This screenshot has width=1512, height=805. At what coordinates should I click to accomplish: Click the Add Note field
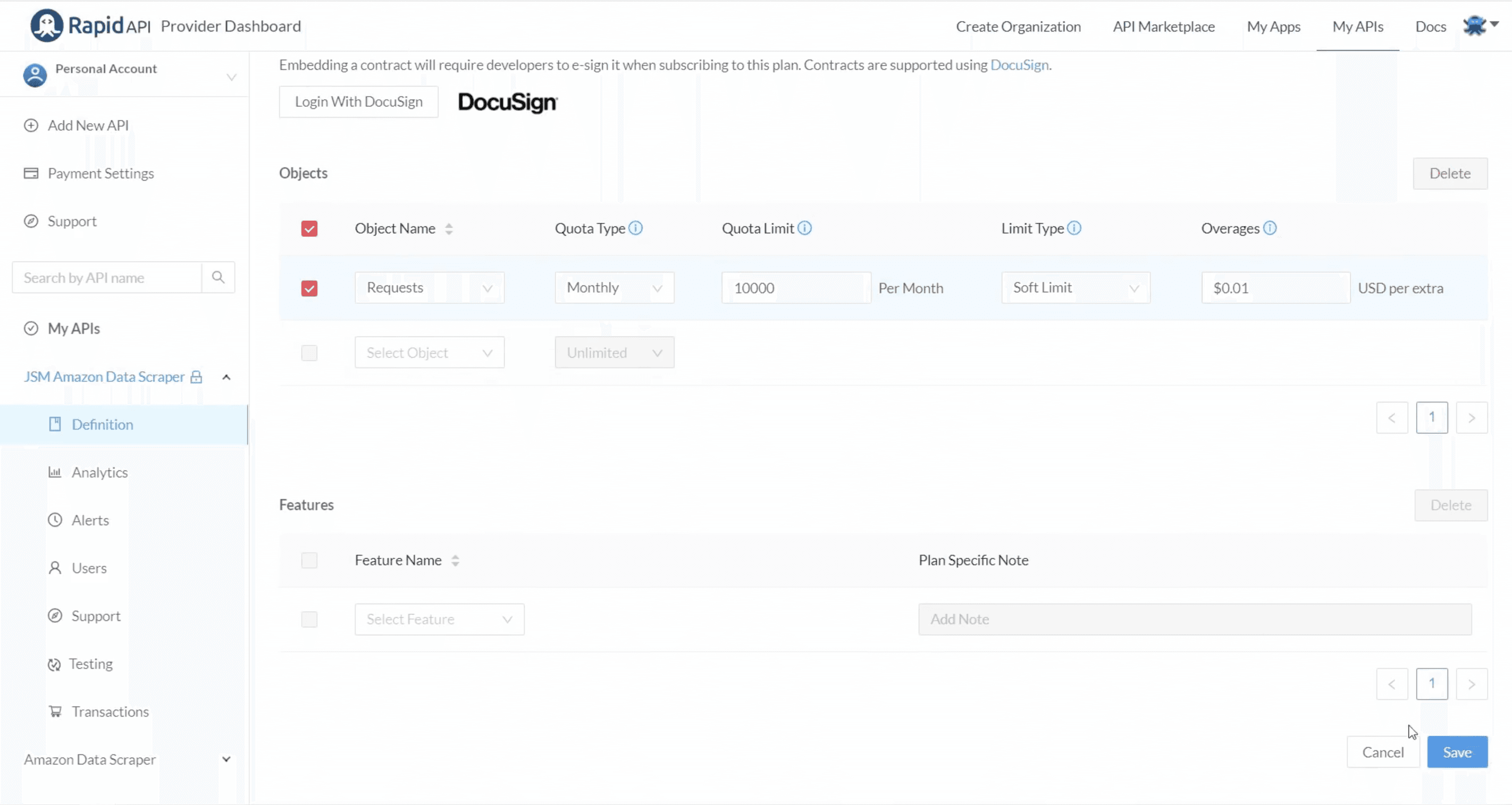[x=1195, y=619]
